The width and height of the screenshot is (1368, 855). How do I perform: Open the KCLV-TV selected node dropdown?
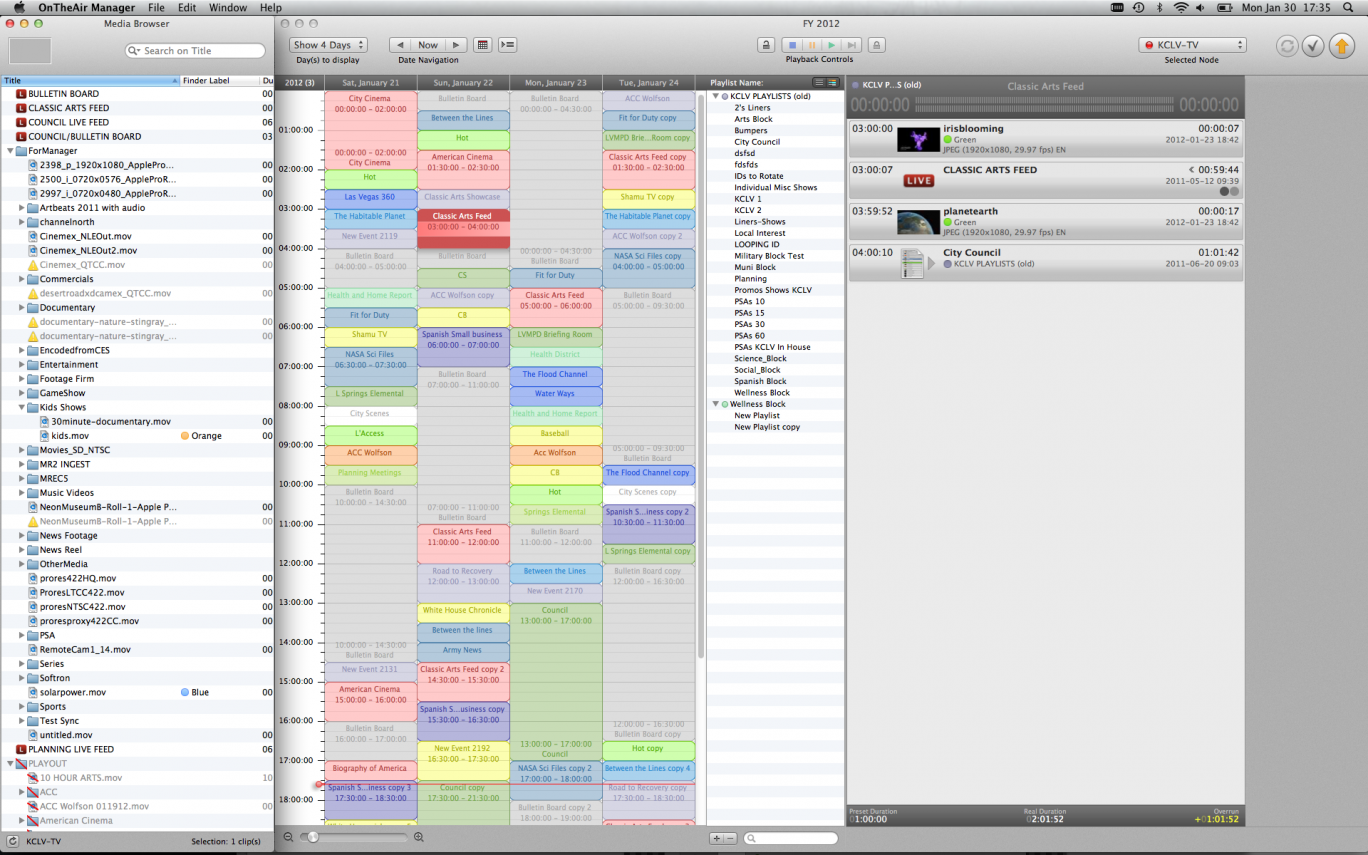1192,45
